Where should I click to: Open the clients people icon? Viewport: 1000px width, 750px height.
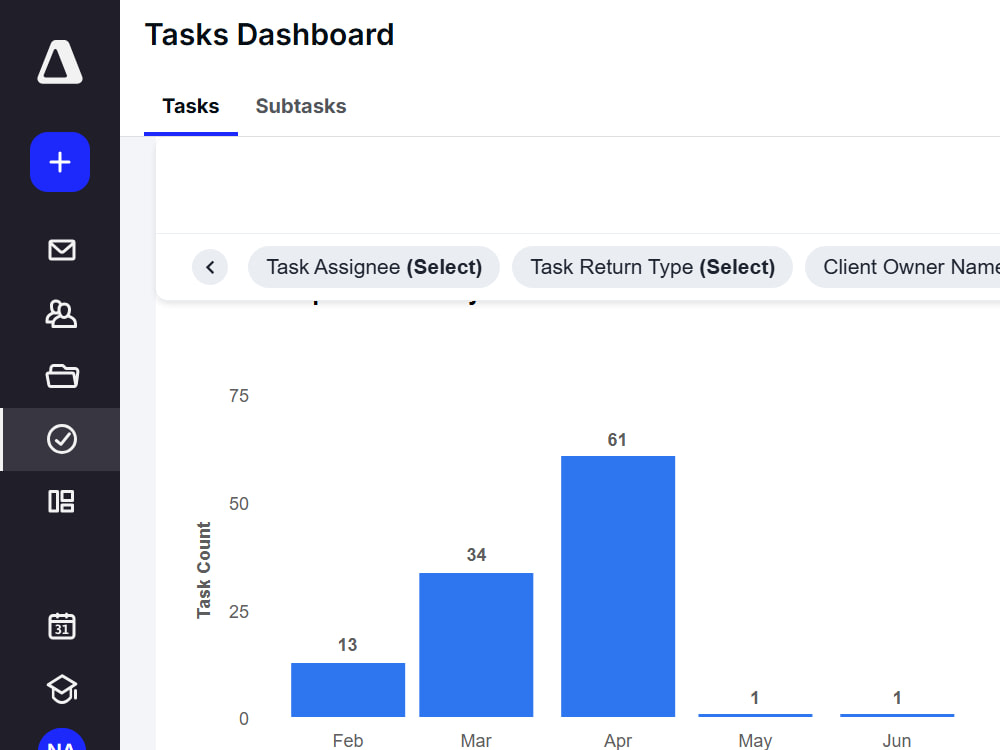coord(62,314)
